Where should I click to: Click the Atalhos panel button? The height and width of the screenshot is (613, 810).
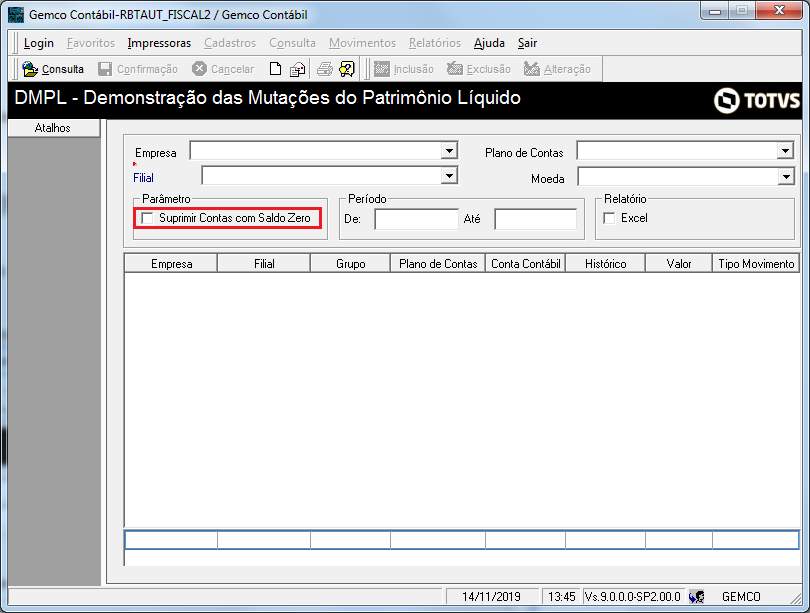53,128
